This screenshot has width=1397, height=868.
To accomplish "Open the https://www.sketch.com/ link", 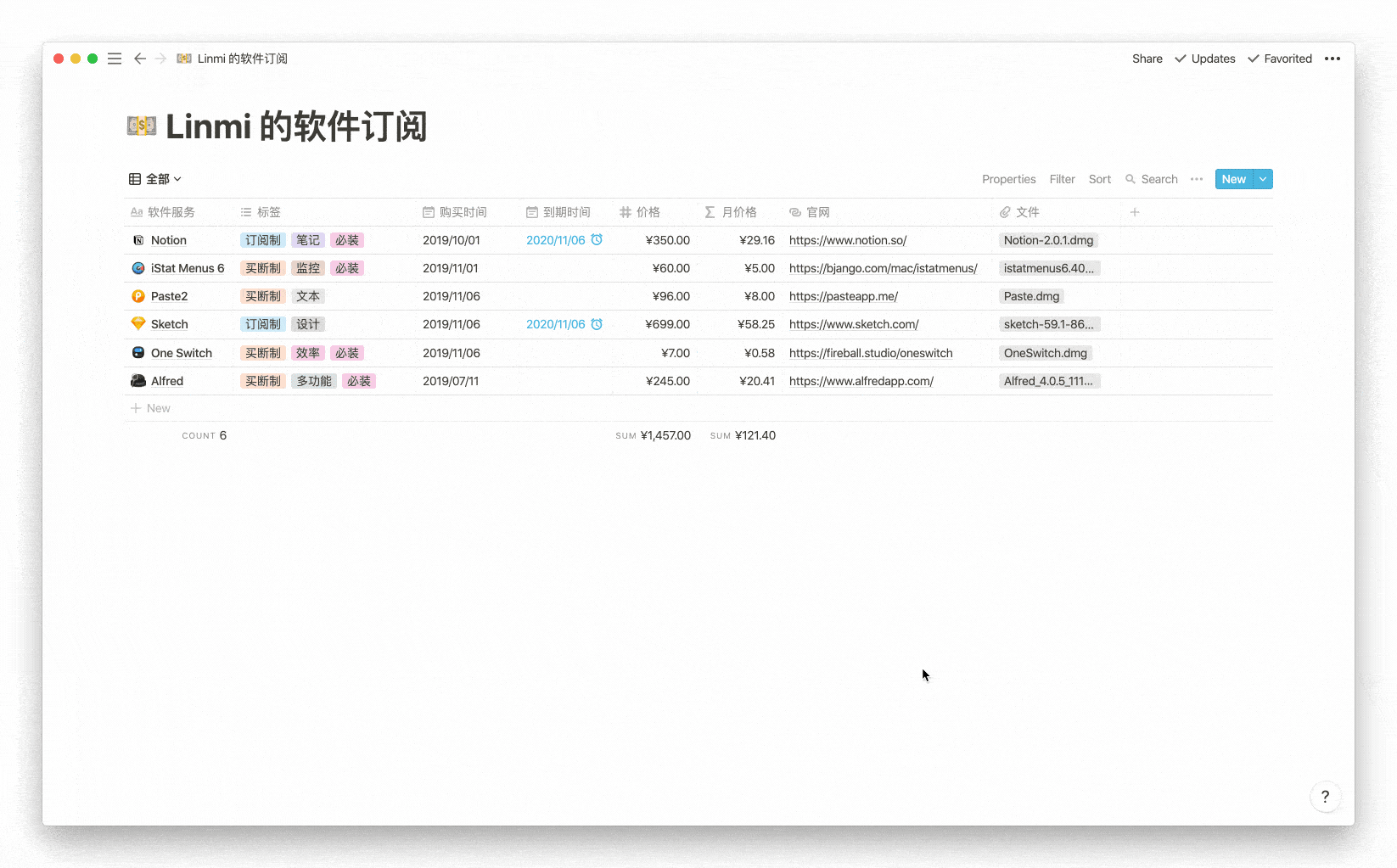I will pos(854,324).
